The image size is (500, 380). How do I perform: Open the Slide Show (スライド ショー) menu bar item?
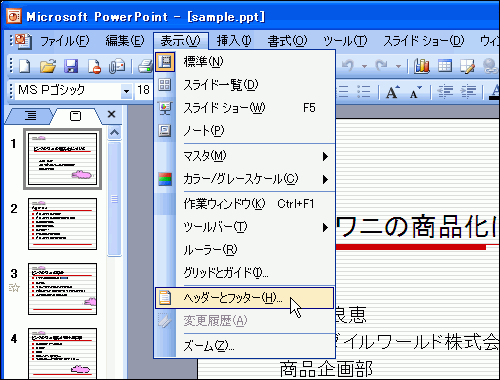[x=423, y=41]
